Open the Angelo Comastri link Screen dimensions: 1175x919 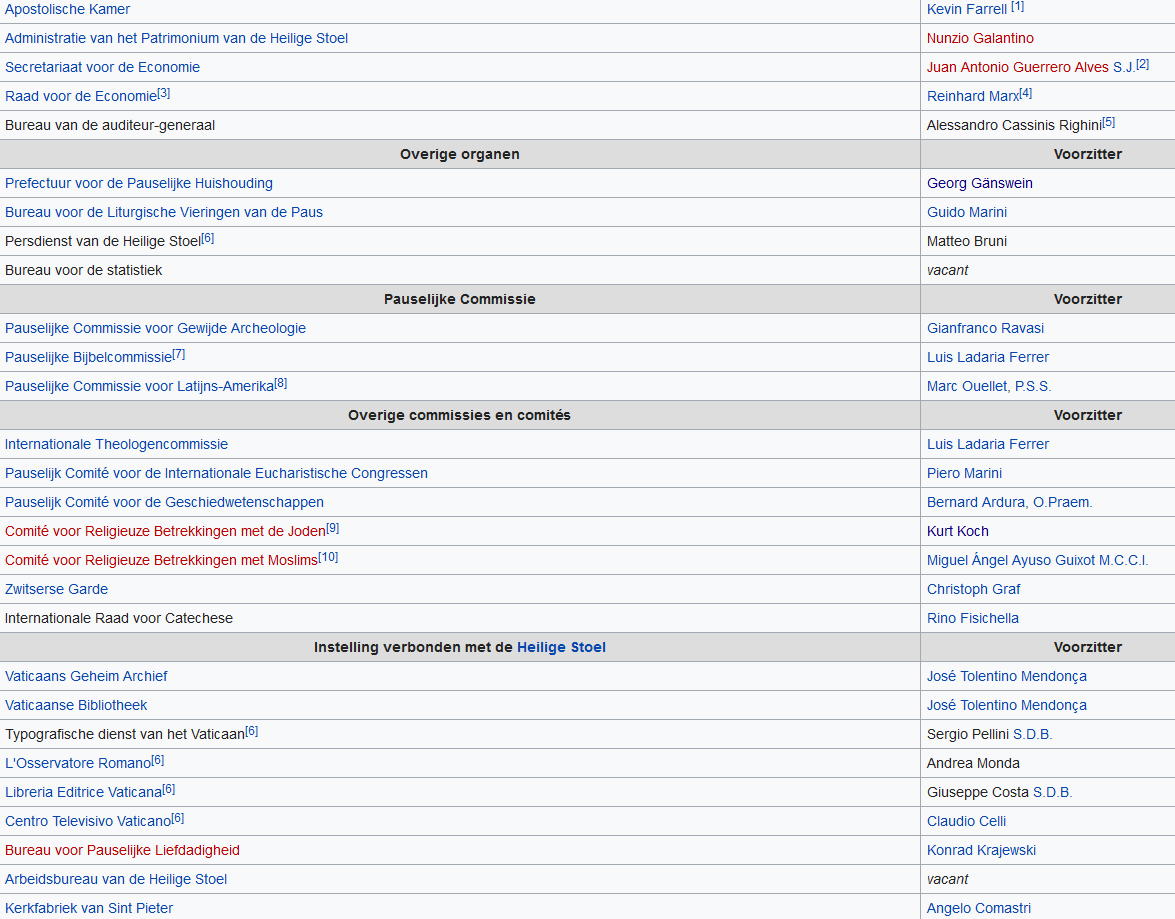979,909
